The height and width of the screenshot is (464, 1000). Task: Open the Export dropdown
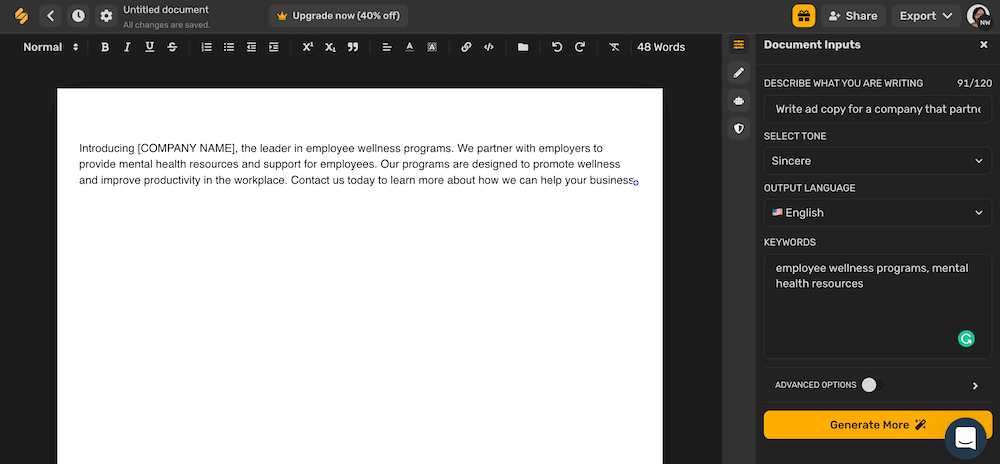tap(926, 16)
